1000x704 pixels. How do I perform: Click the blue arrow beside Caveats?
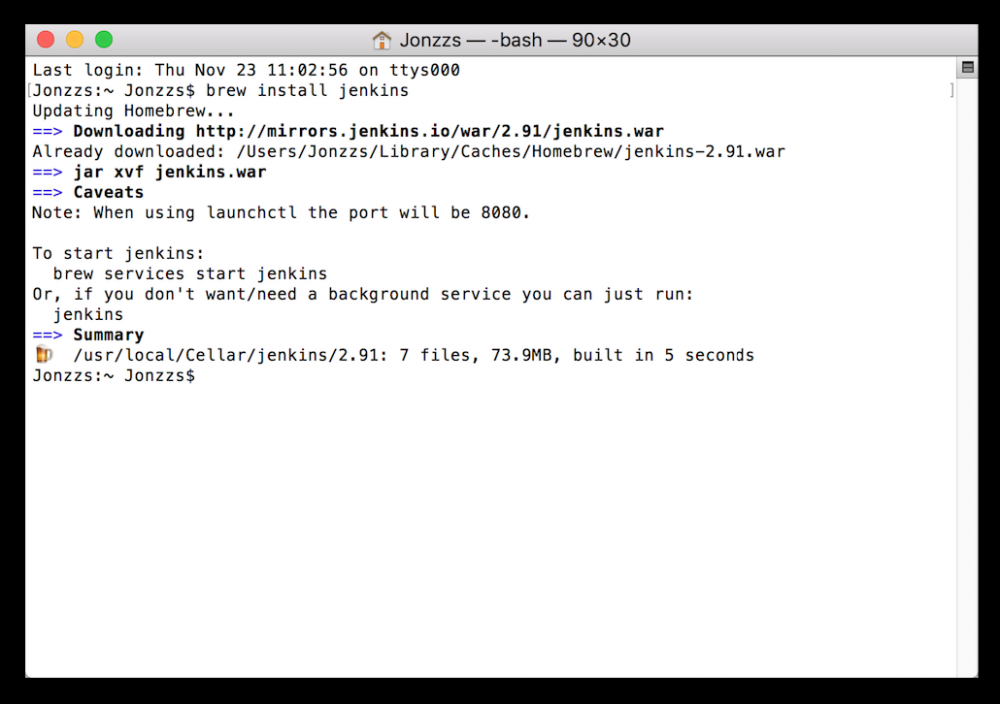point(47,192)
